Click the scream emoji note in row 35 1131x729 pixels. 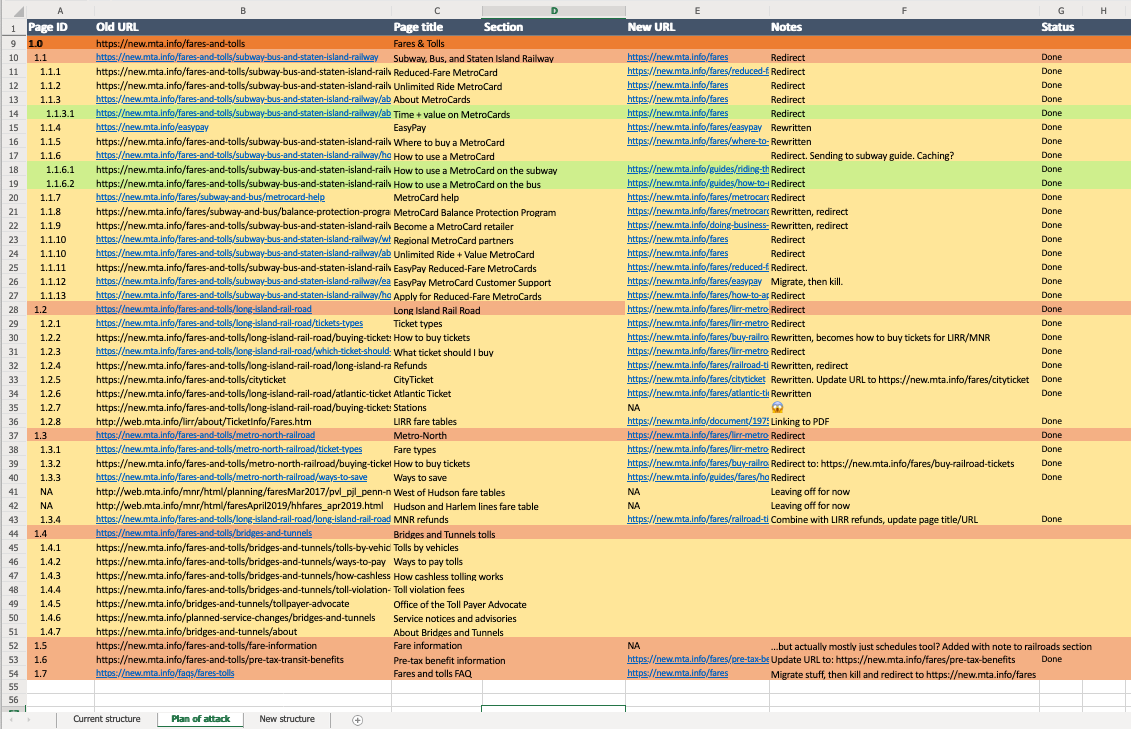coord(777,407)
